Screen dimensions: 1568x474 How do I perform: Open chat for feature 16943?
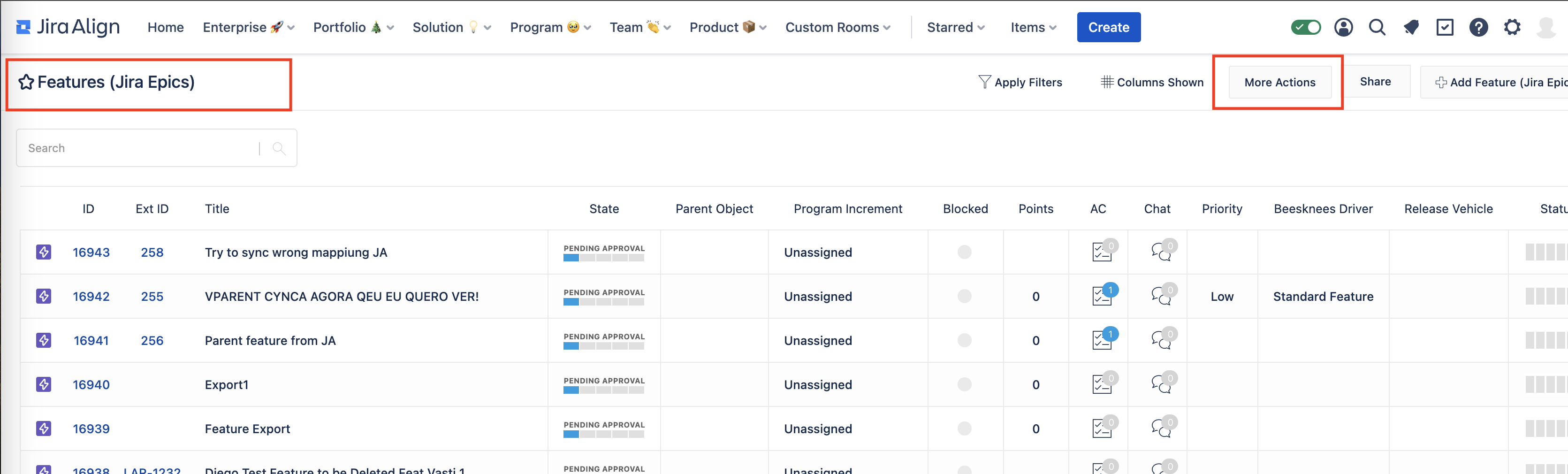pyautogui.click(x=1162, y=251)
